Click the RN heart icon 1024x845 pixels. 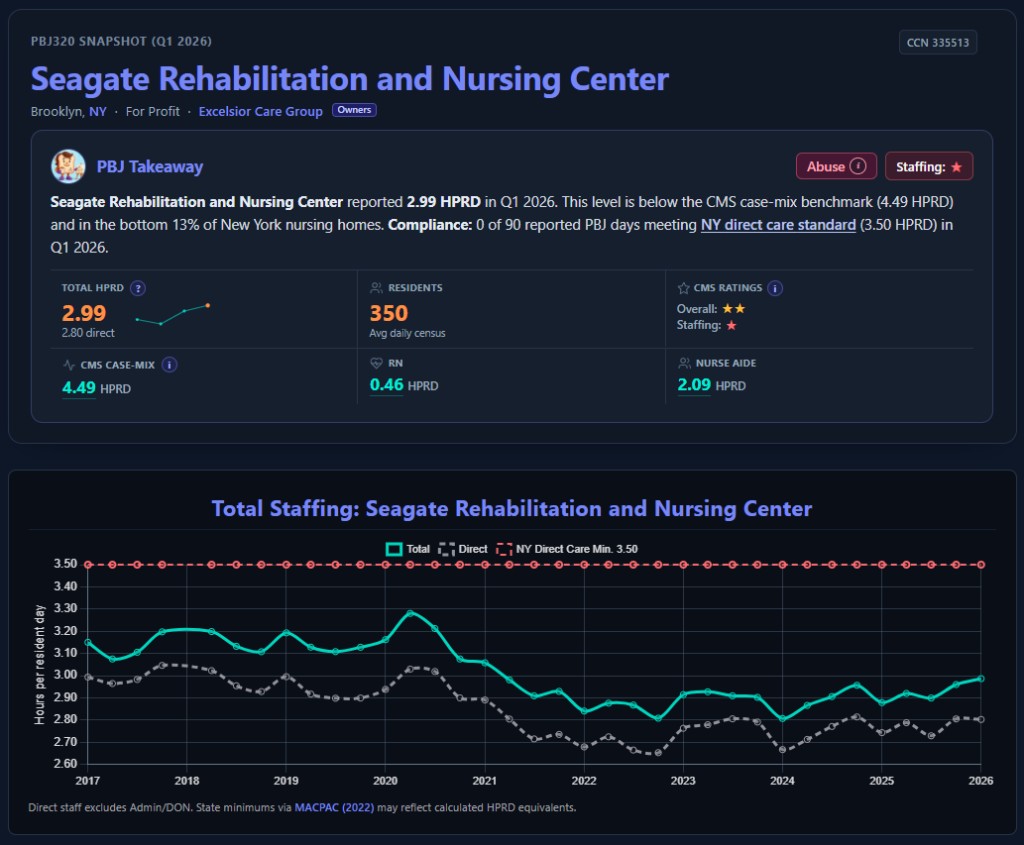376,363
